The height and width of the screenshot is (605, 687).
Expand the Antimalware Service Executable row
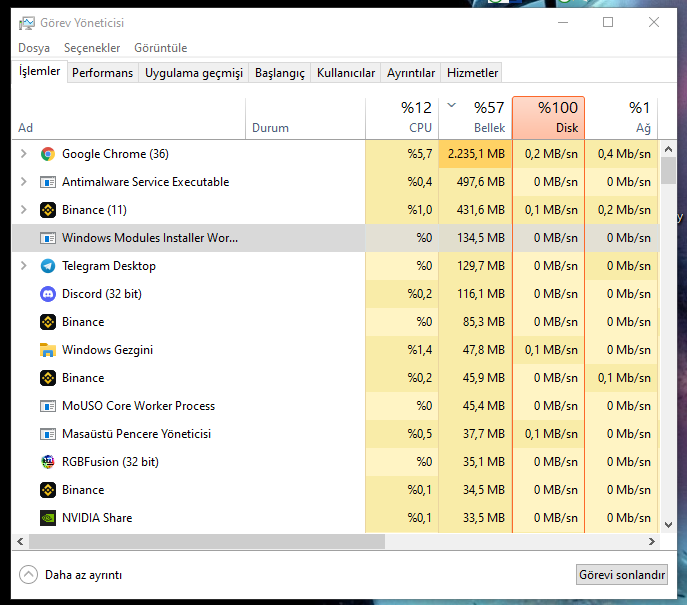24,182
